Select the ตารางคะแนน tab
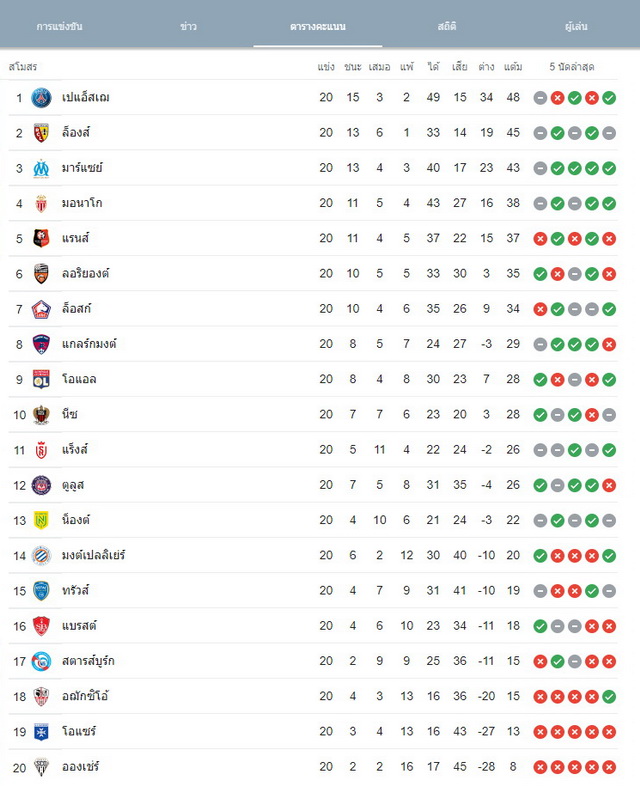640x787 pixels. [318, 26]
